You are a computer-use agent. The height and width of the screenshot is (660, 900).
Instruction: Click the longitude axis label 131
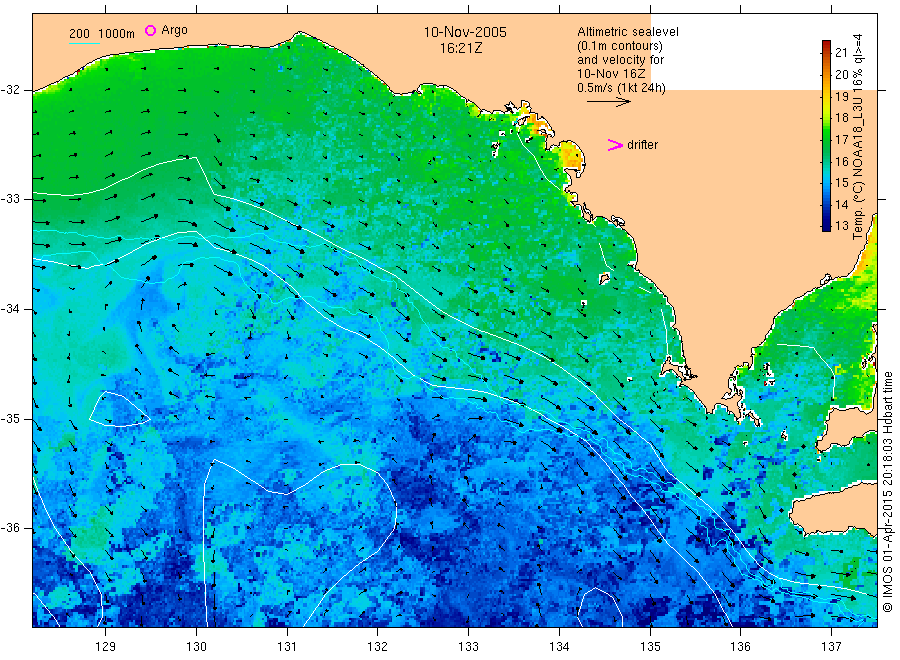pyautogui.click(x=287, y=647)
